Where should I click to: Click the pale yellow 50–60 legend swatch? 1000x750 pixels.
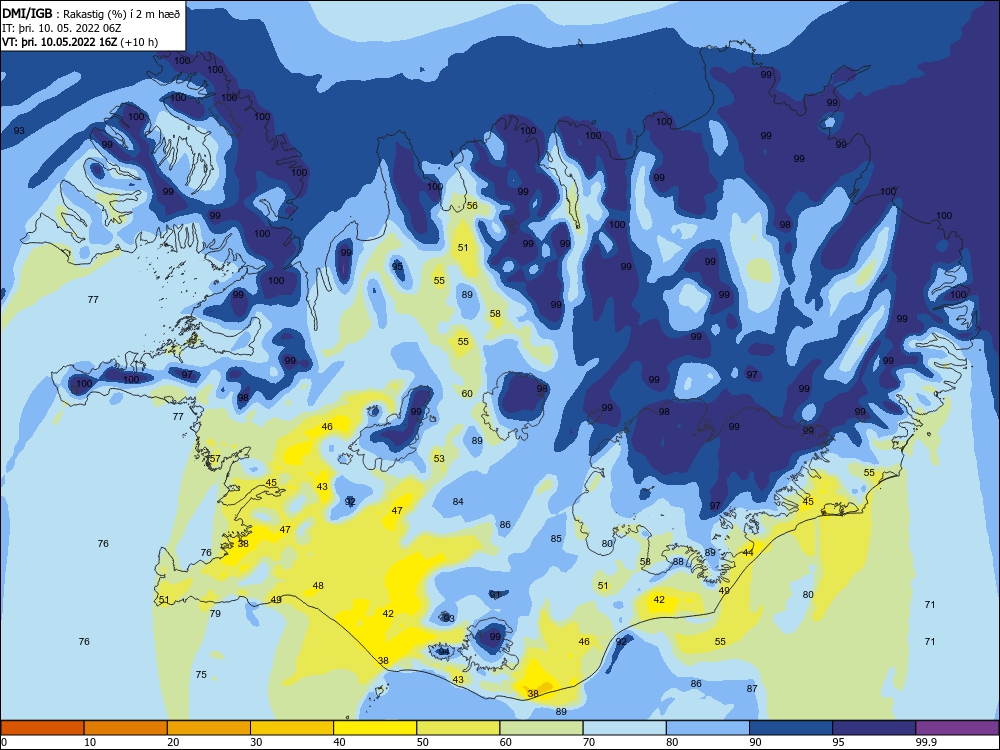[458, 728]
